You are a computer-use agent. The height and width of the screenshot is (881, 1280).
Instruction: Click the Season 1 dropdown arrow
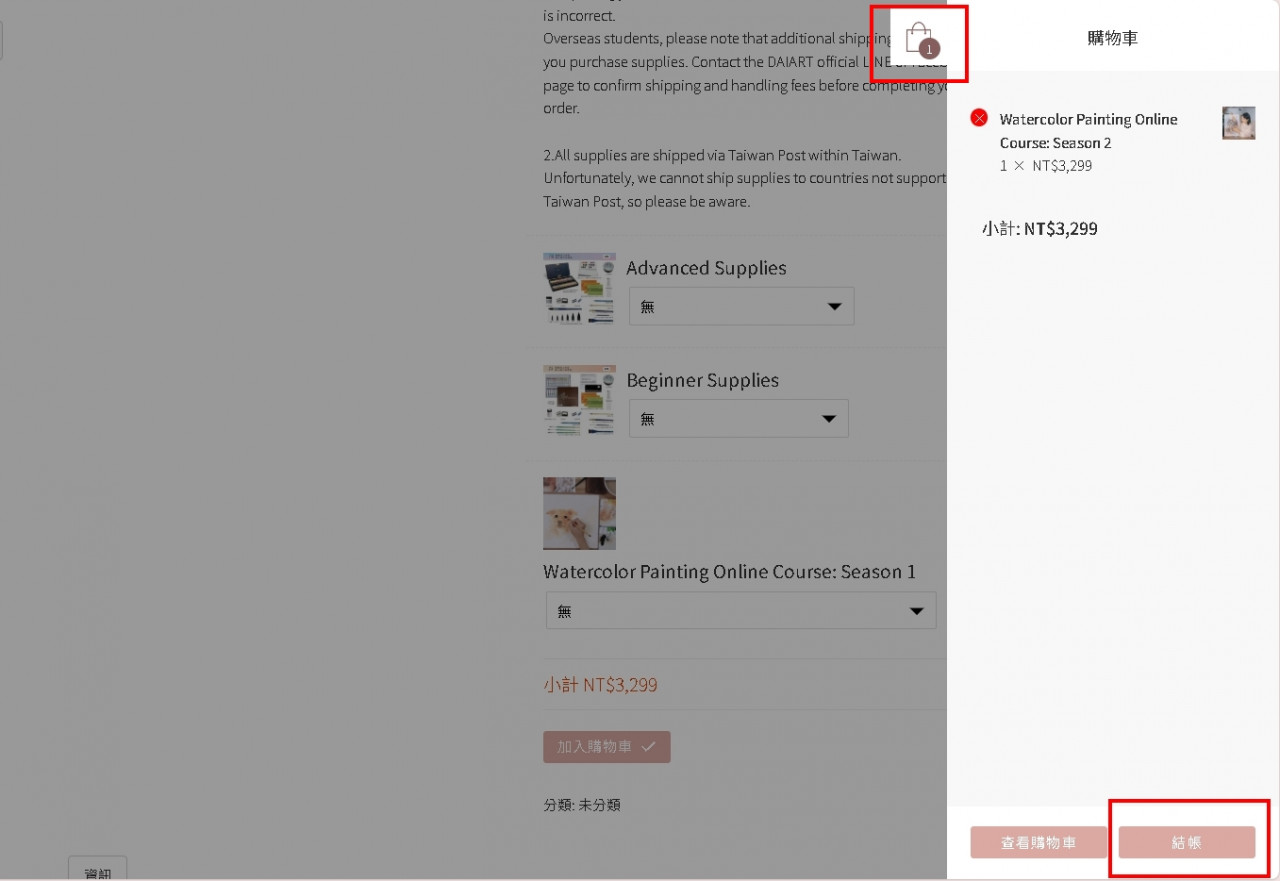916,611
